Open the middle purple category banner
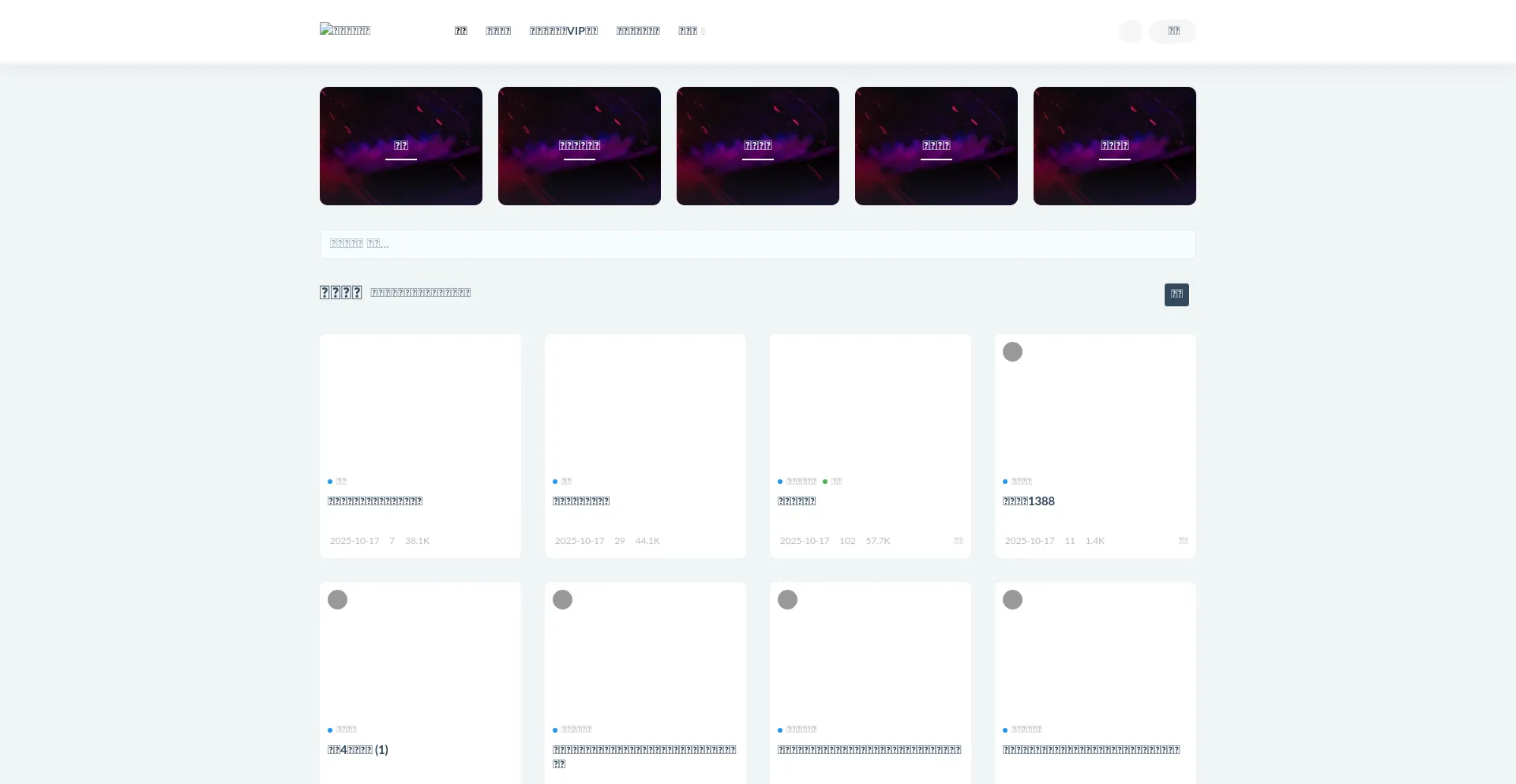The width and height of the screenshot is (1516, 784). 757,146
